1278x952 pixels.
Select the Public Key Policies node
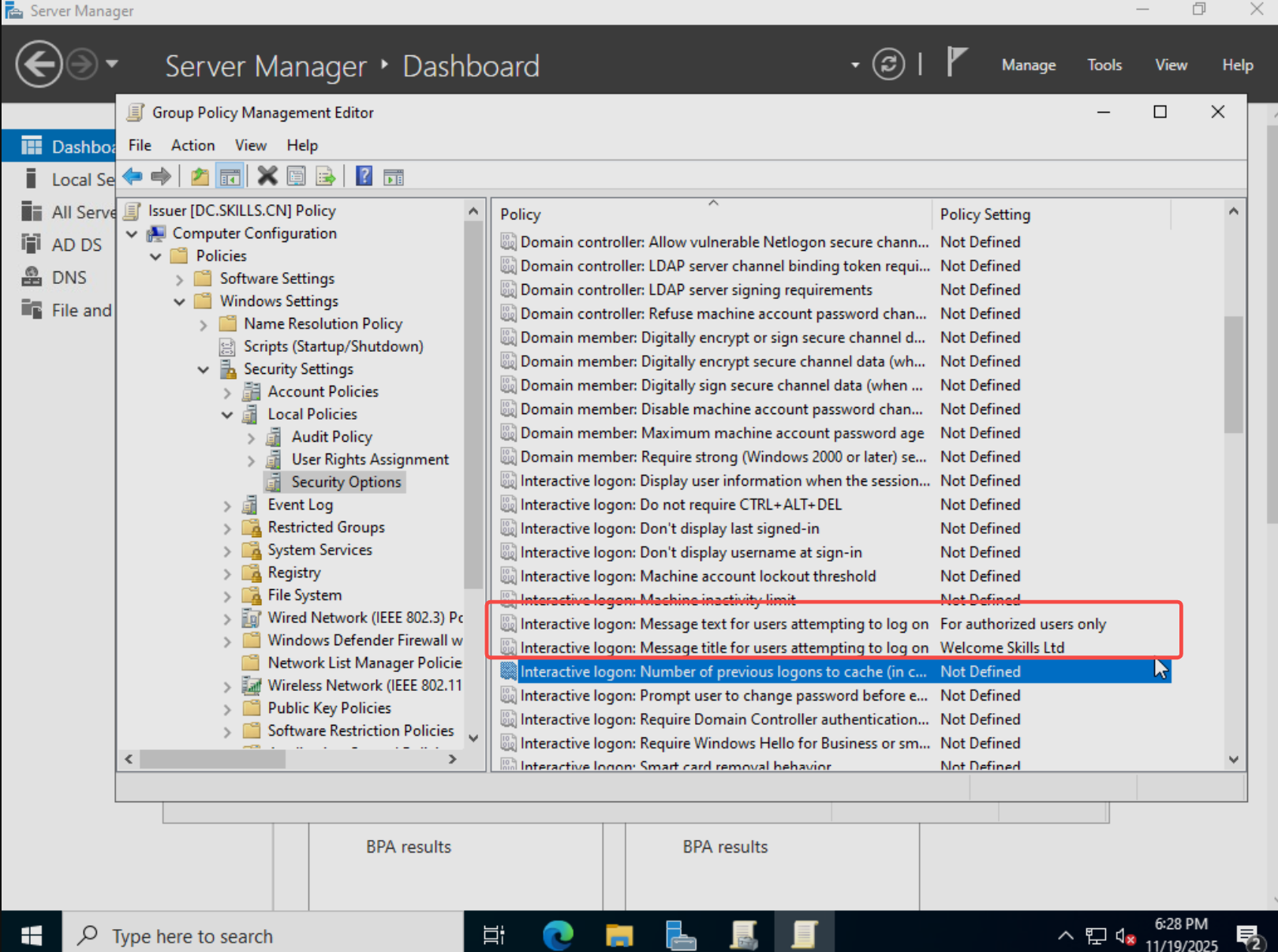[x=329, y=708]
